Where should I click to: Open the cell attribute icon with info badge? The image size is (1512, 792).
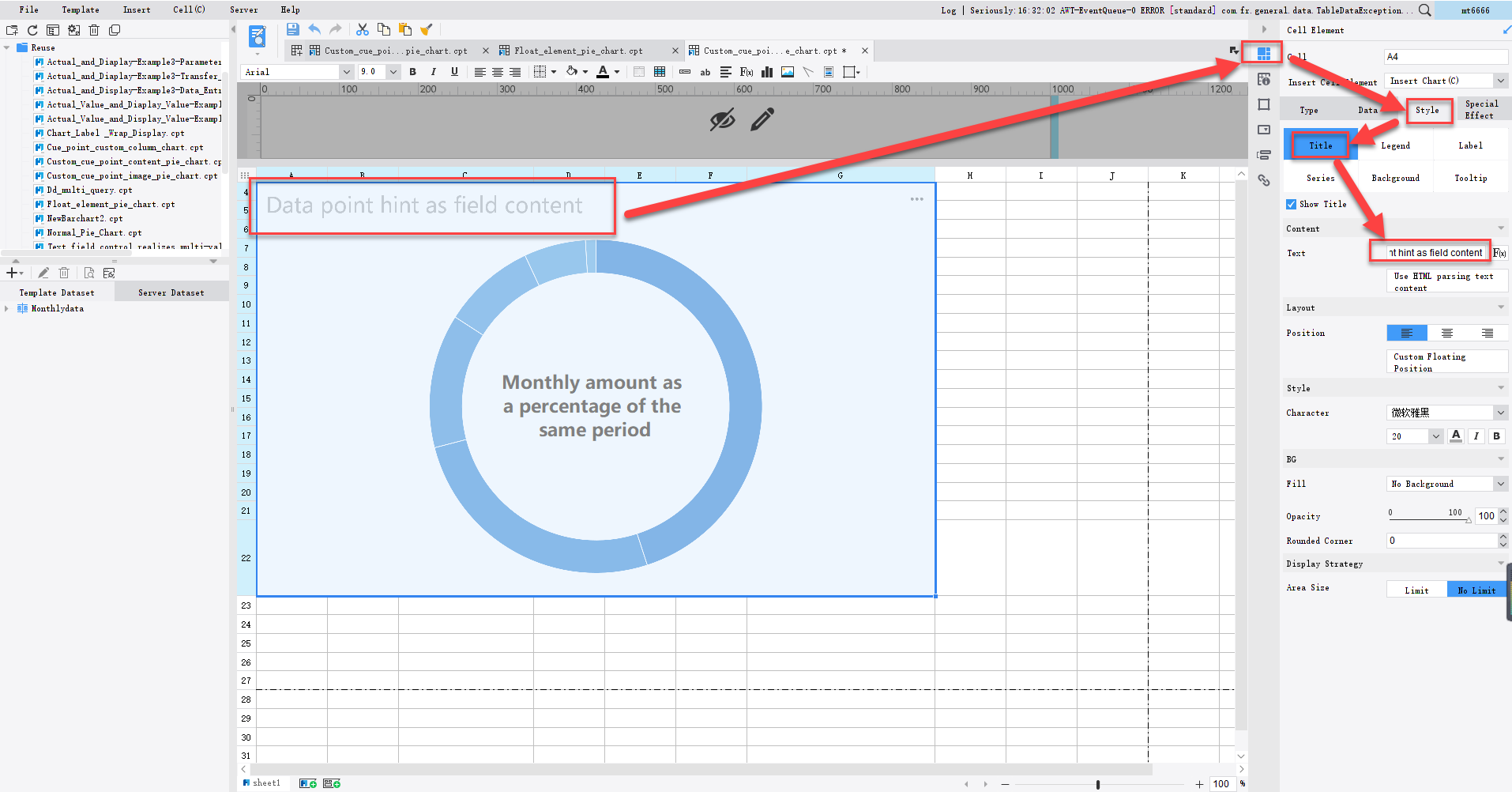(1264, 79)
